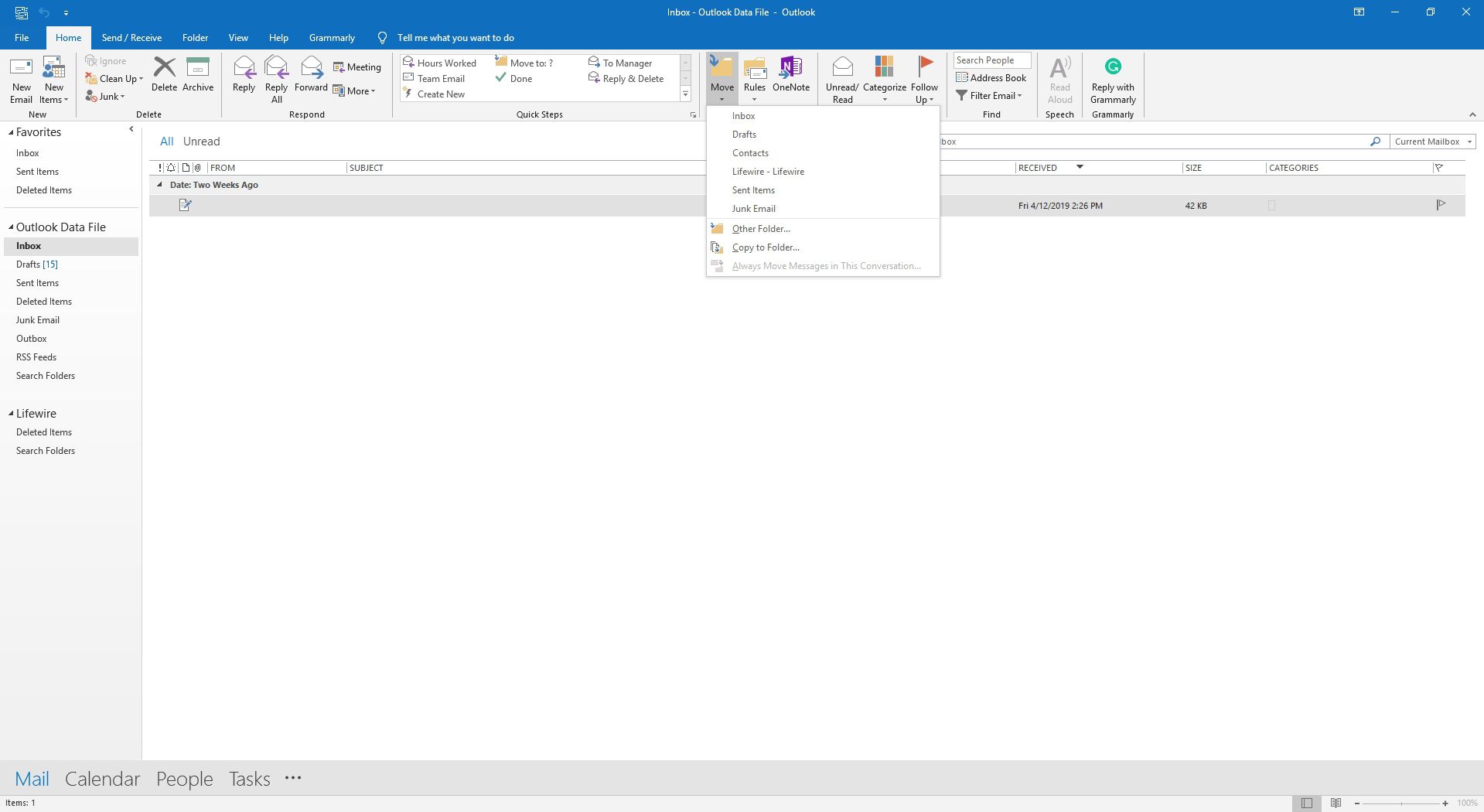The width and height of the screenshot is (1484, 812).
Task: Open the Filter Email dropdown
Action: click(989, 95)
